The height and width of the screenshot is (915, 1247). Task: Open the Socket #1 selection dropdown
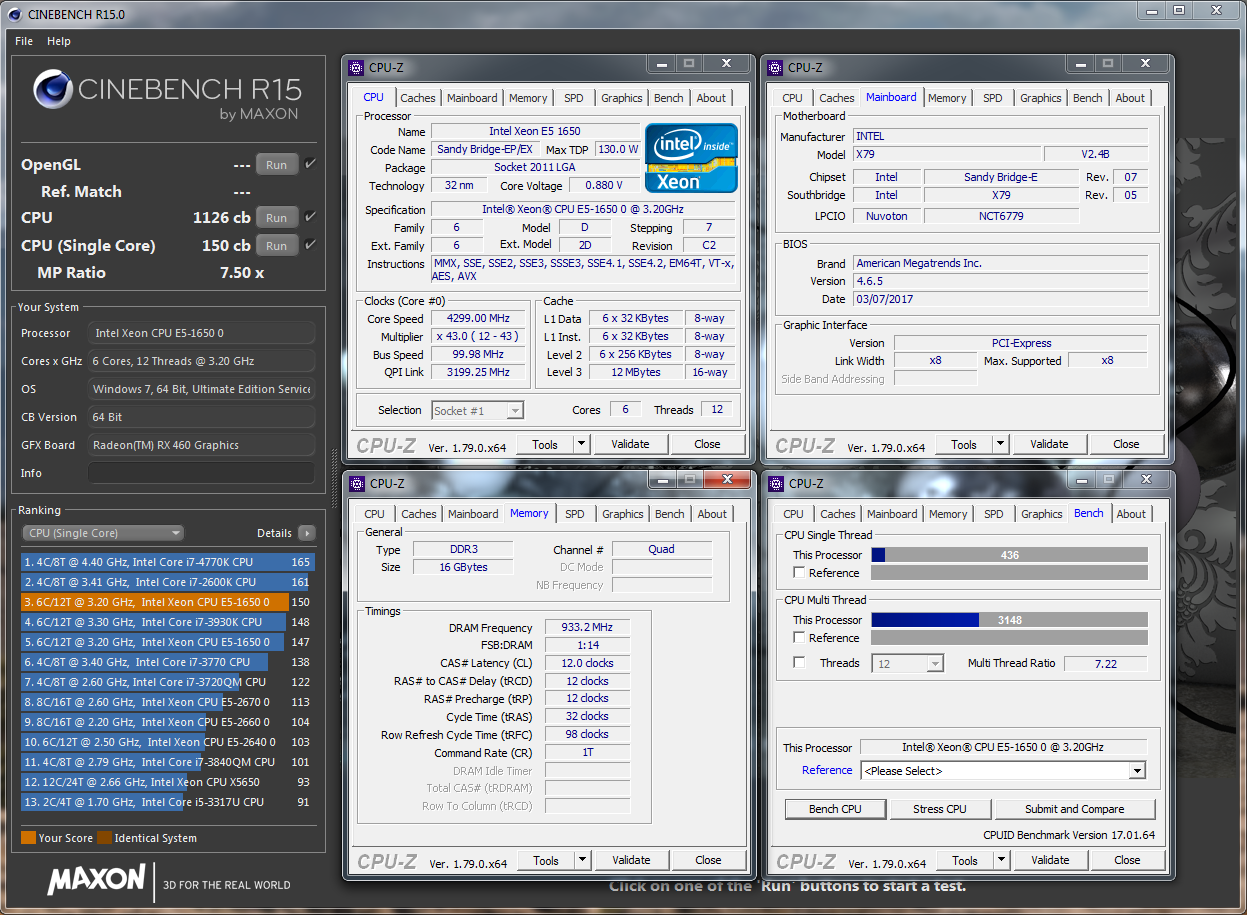(x=477, y=410)
